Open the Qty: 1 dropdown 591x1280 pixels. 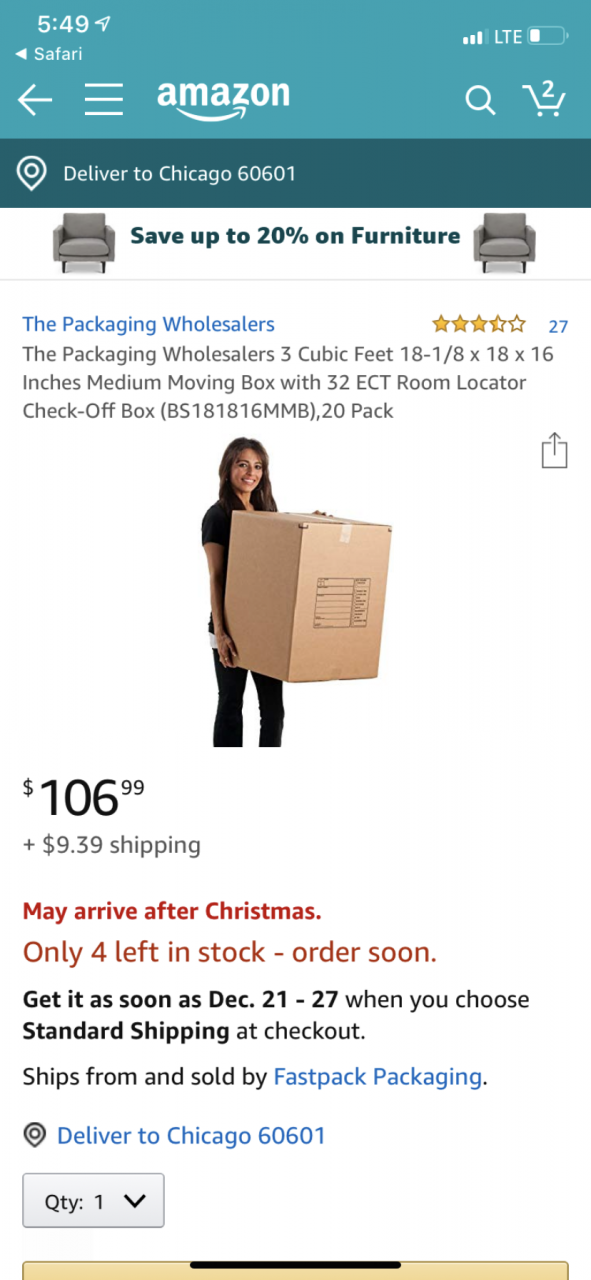coord(94,1201)
